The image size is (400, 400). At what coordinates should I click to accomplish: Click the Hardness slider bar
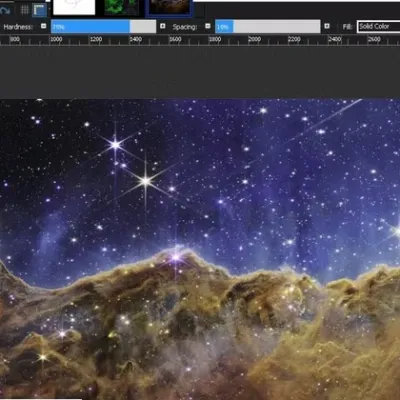pos(103,27)
